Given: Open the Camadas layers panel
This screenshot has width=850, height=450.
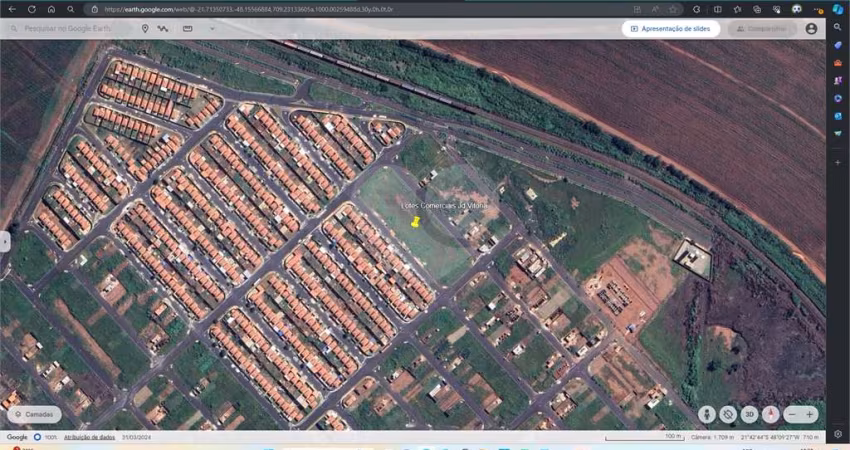Looking at the screenshot, I should 34,414.
